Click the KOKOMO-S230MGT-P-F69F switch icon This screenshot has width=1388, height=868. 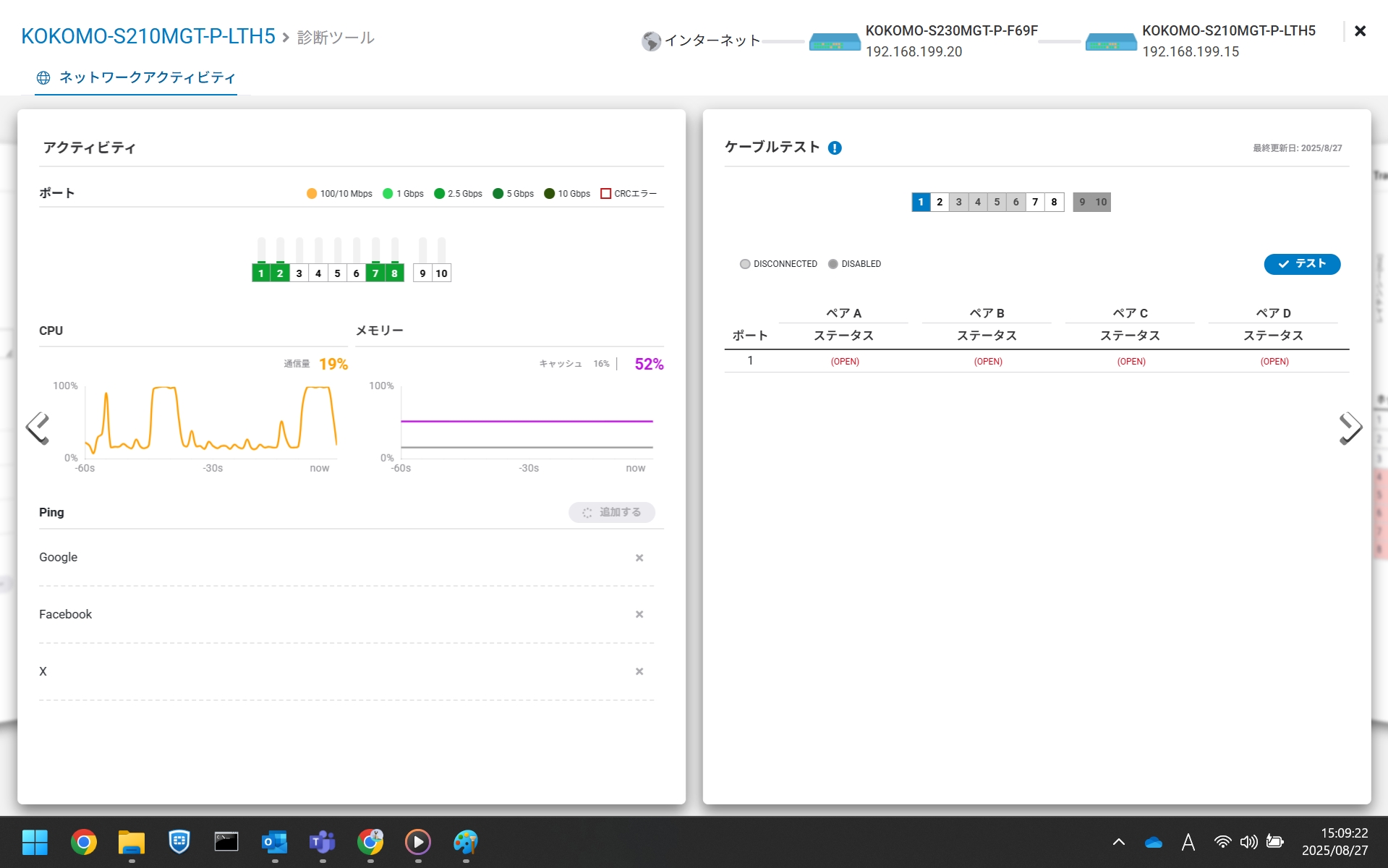(x=834, y=42)
